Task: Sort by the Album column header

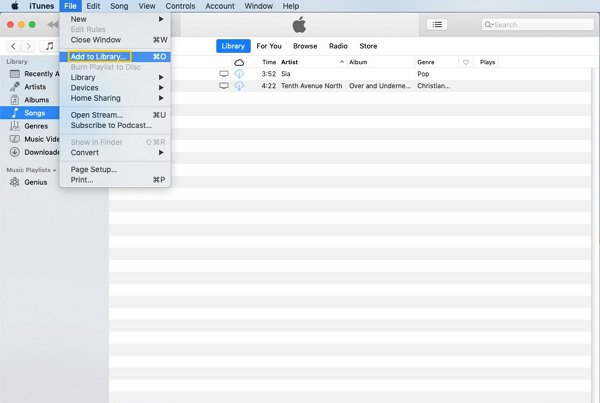Action: click(x=358, y=62)
